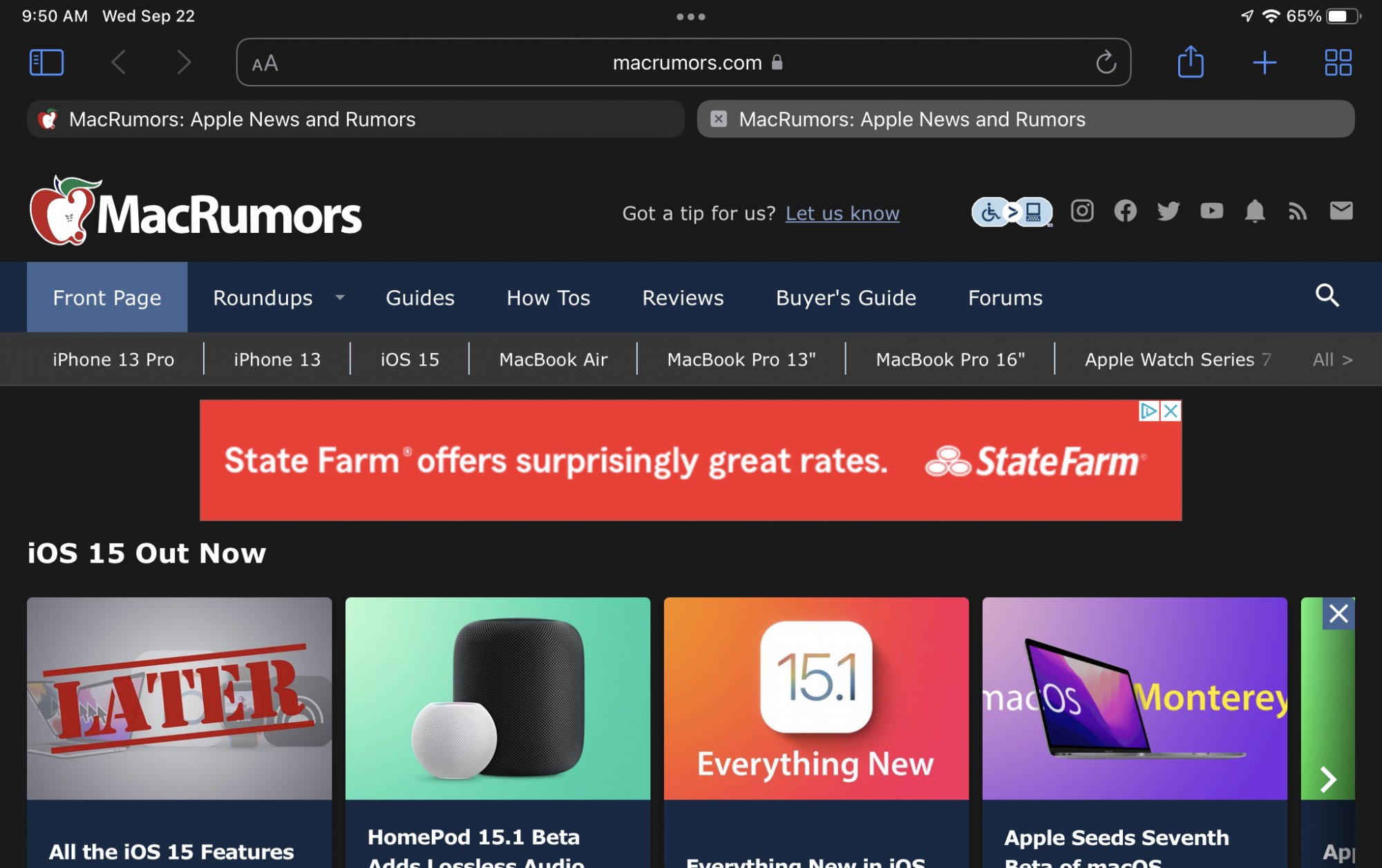
Task: Toggle the accessibility display mode switch
Action: point(1012,211)
